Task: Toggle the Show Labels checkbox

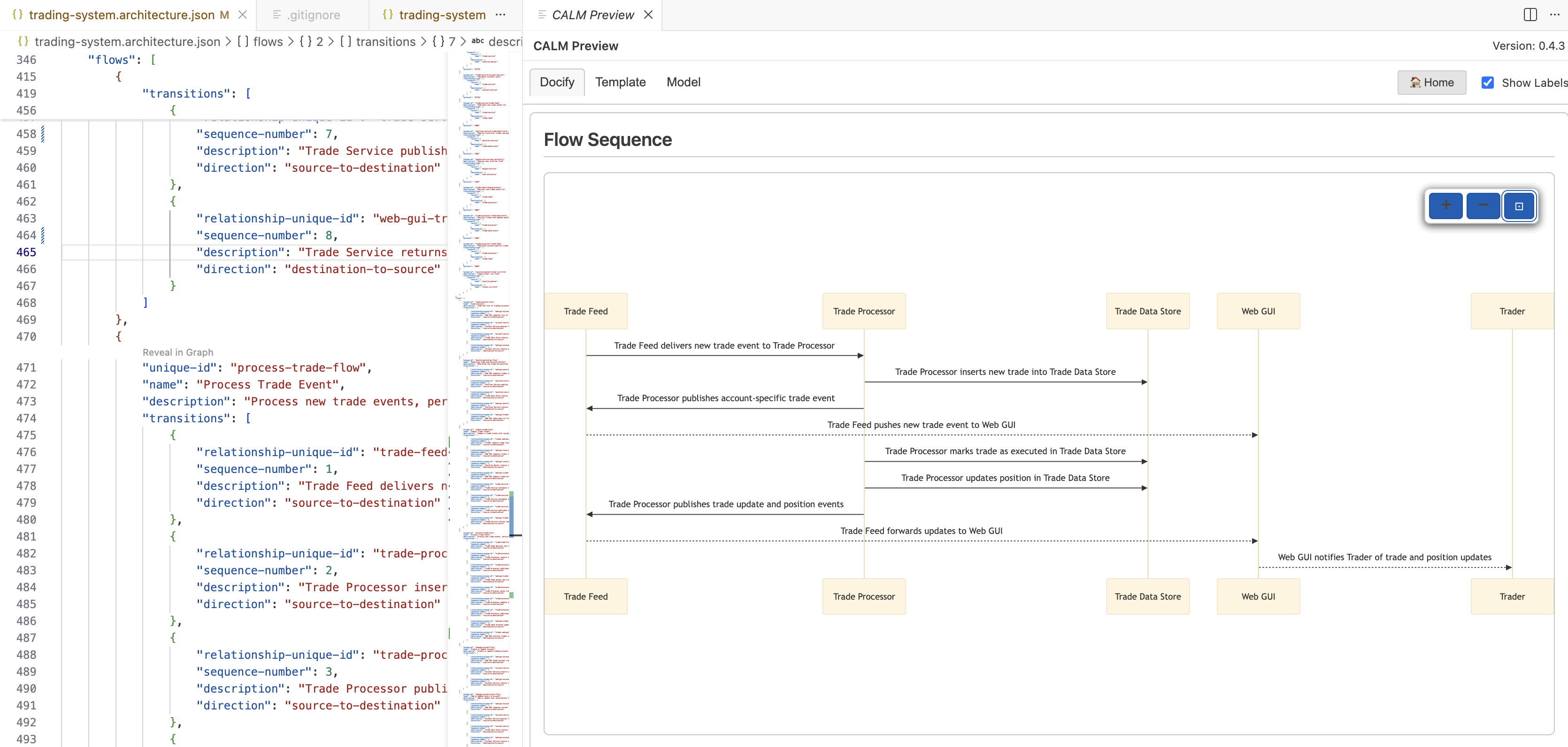Action: [x=1488, y=82]
